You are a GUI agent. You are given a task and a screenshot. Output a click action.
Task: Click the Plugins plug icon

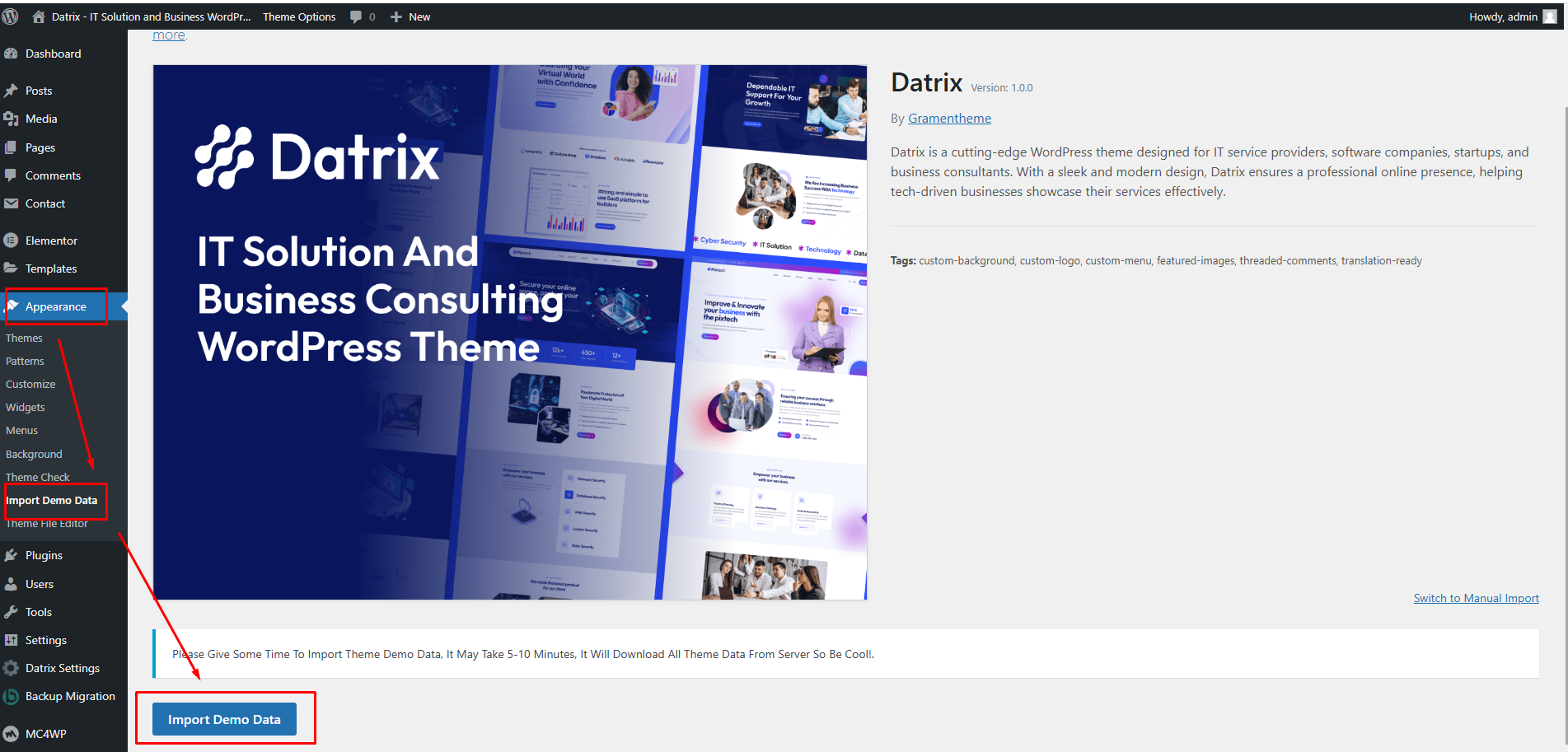tap(11, 555)
